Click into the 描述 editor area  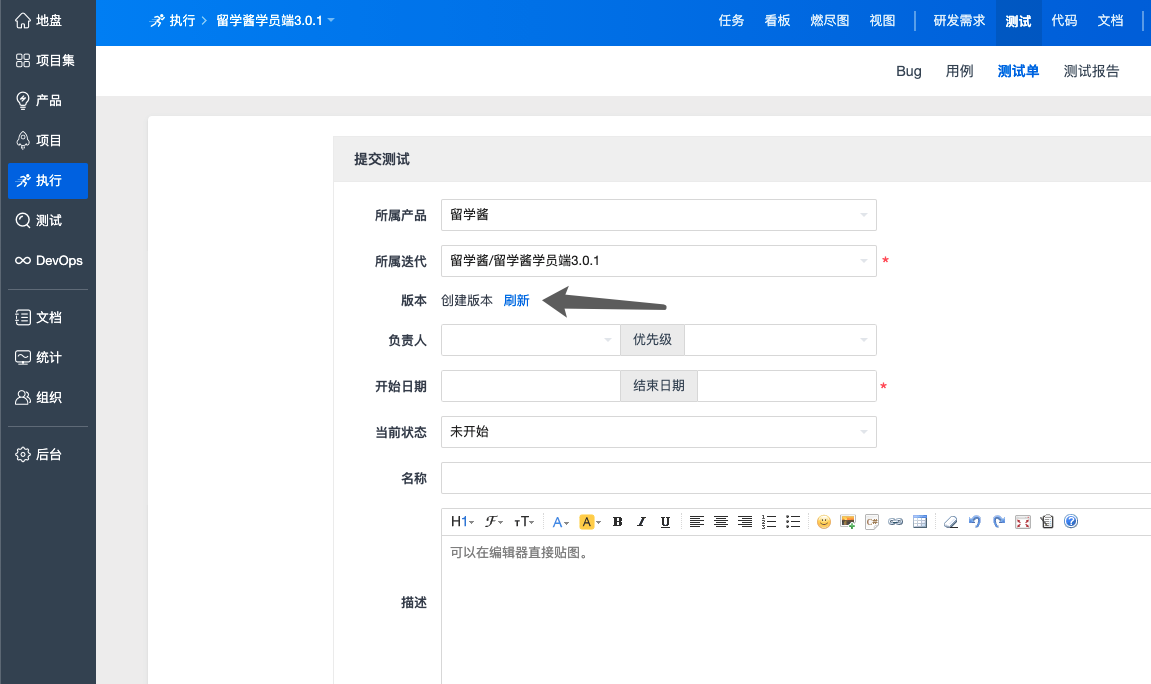pos(796,609)
